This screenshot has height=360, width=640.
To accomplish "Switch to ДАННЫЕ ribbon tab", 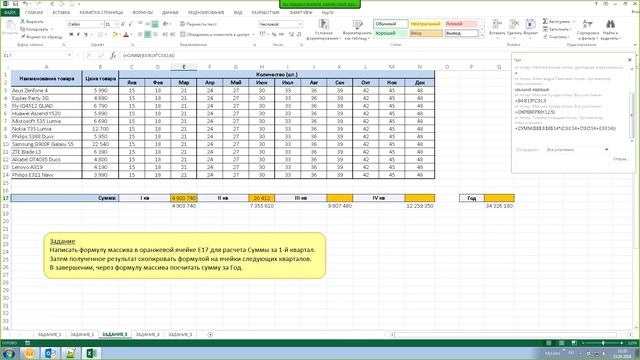I will tap(170, 13).
